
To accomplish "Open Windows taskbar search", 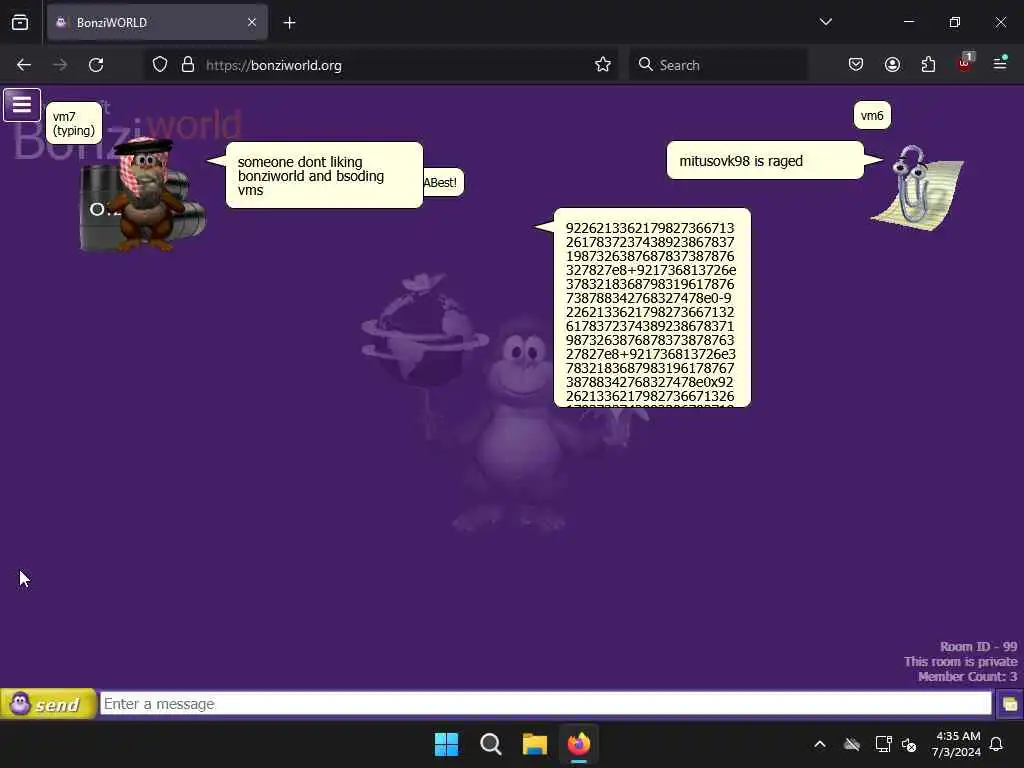I will click(490, 744).
